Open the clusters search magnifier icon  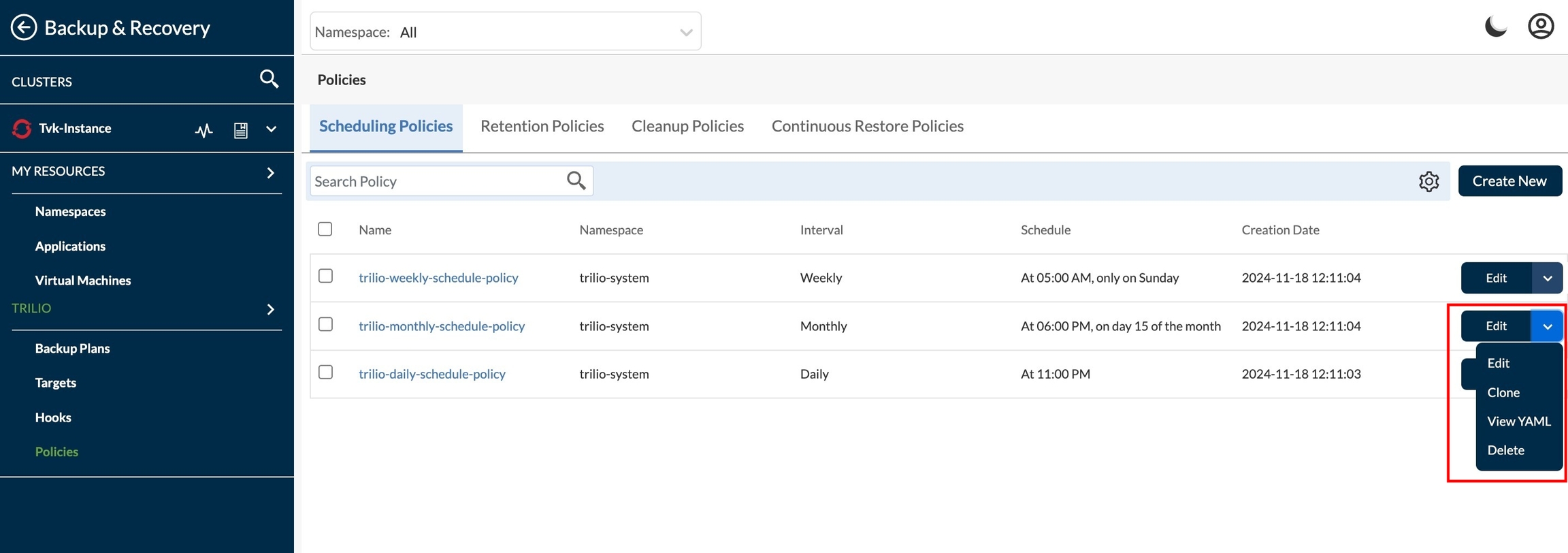(x=269, y=80)
